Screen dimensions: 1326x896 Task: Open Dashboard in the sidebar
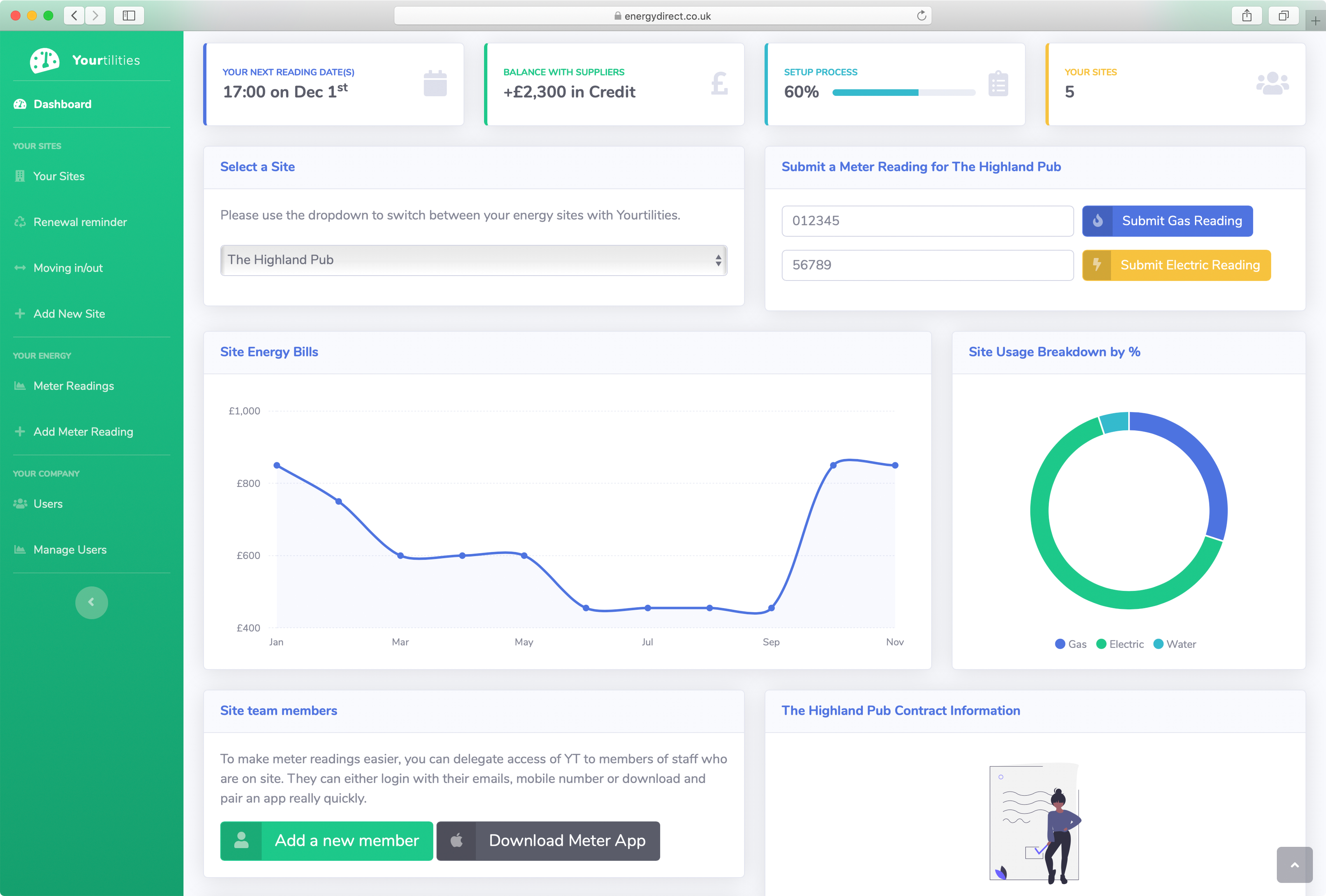[62, 104]
